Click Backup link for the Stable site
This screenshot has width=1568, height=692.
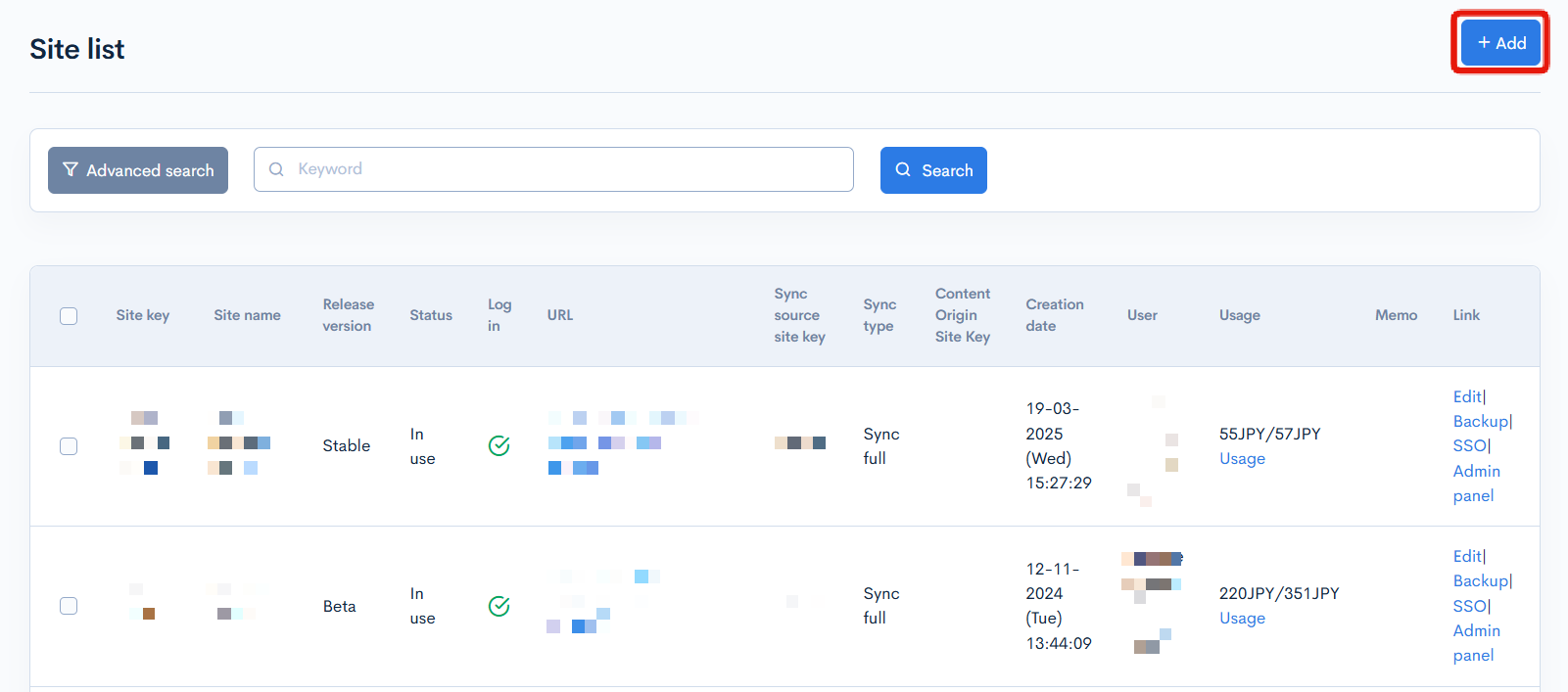(x=1480, y=421)
